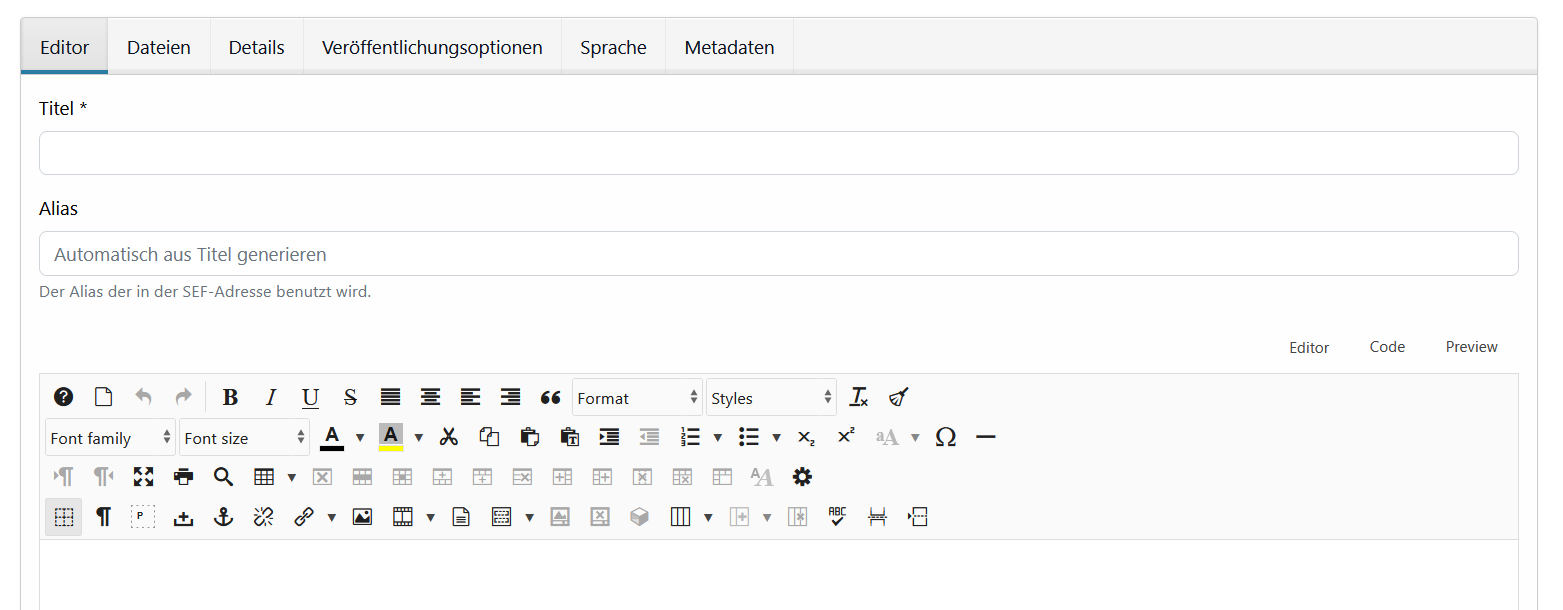Open the editor help icon
The width and height of the screenshot is (1563, 610).
coord(63,397)
